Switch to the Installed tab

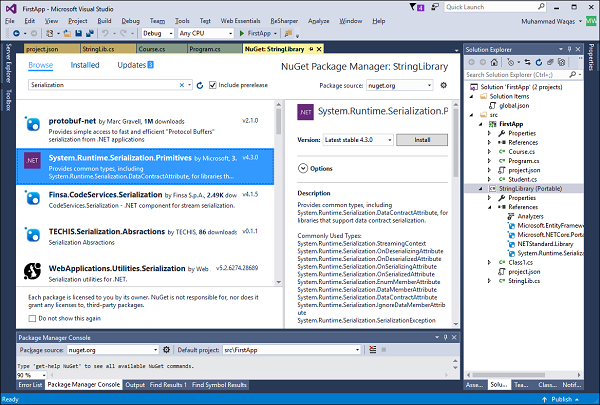click(85, 65)
